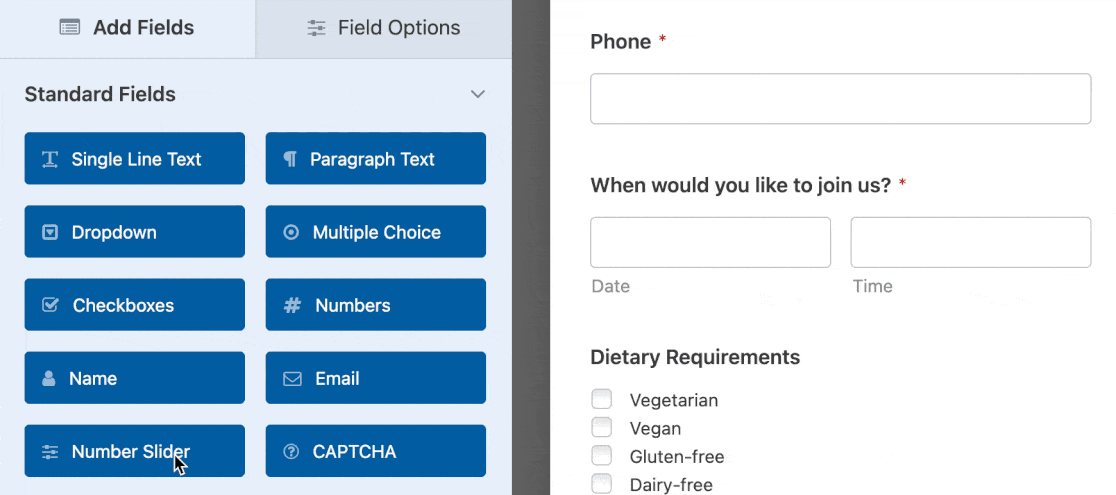Open the Date picker field
The width and height of the screenshot is (1116, 495).
[710, 242]
